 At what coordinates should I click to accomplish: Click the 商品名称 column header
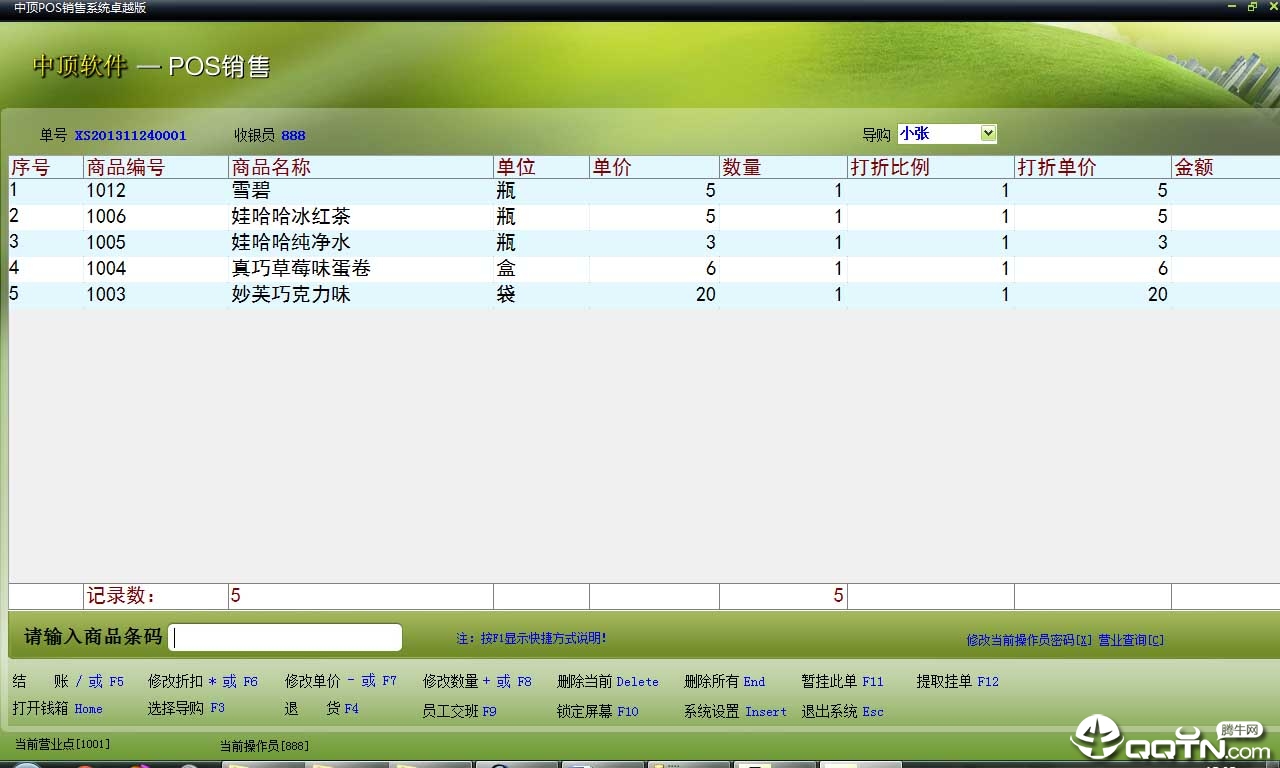[x=271, y=168]
